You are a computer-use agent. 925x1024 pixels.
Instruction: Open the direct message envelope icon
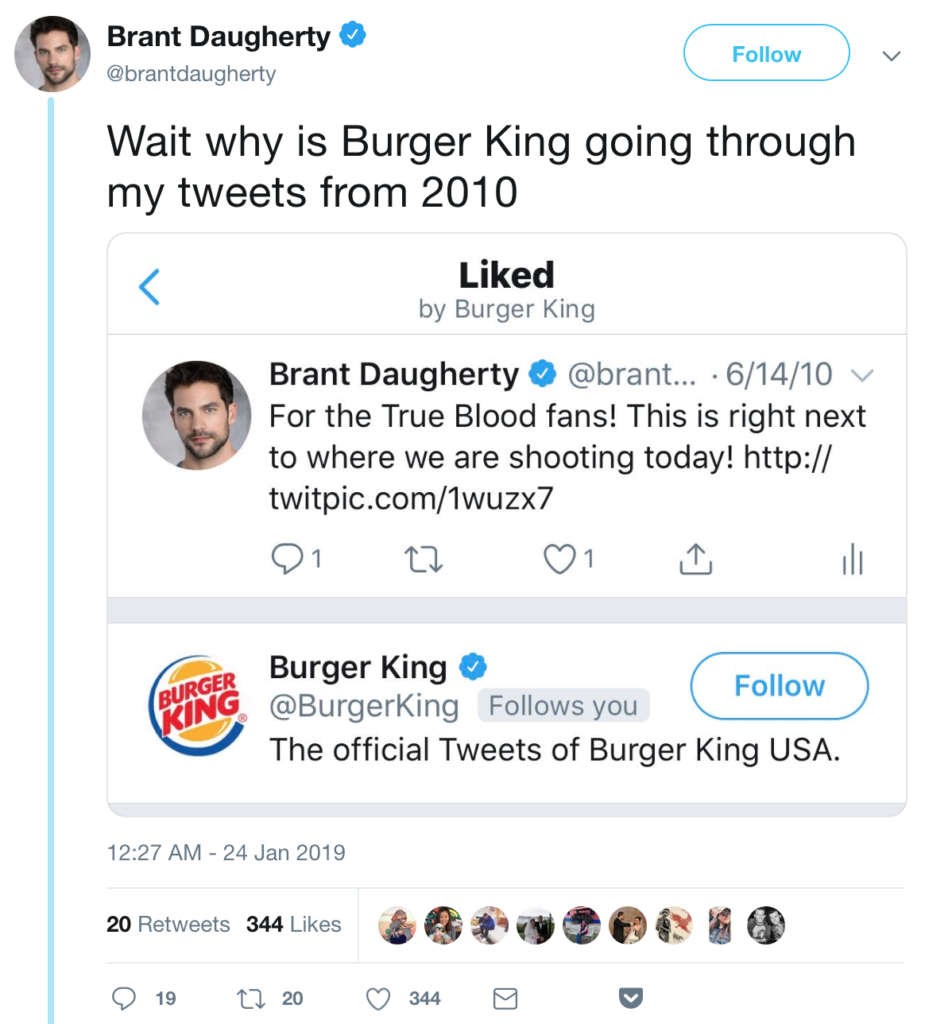pyautogui.click(x=505, y=999)
